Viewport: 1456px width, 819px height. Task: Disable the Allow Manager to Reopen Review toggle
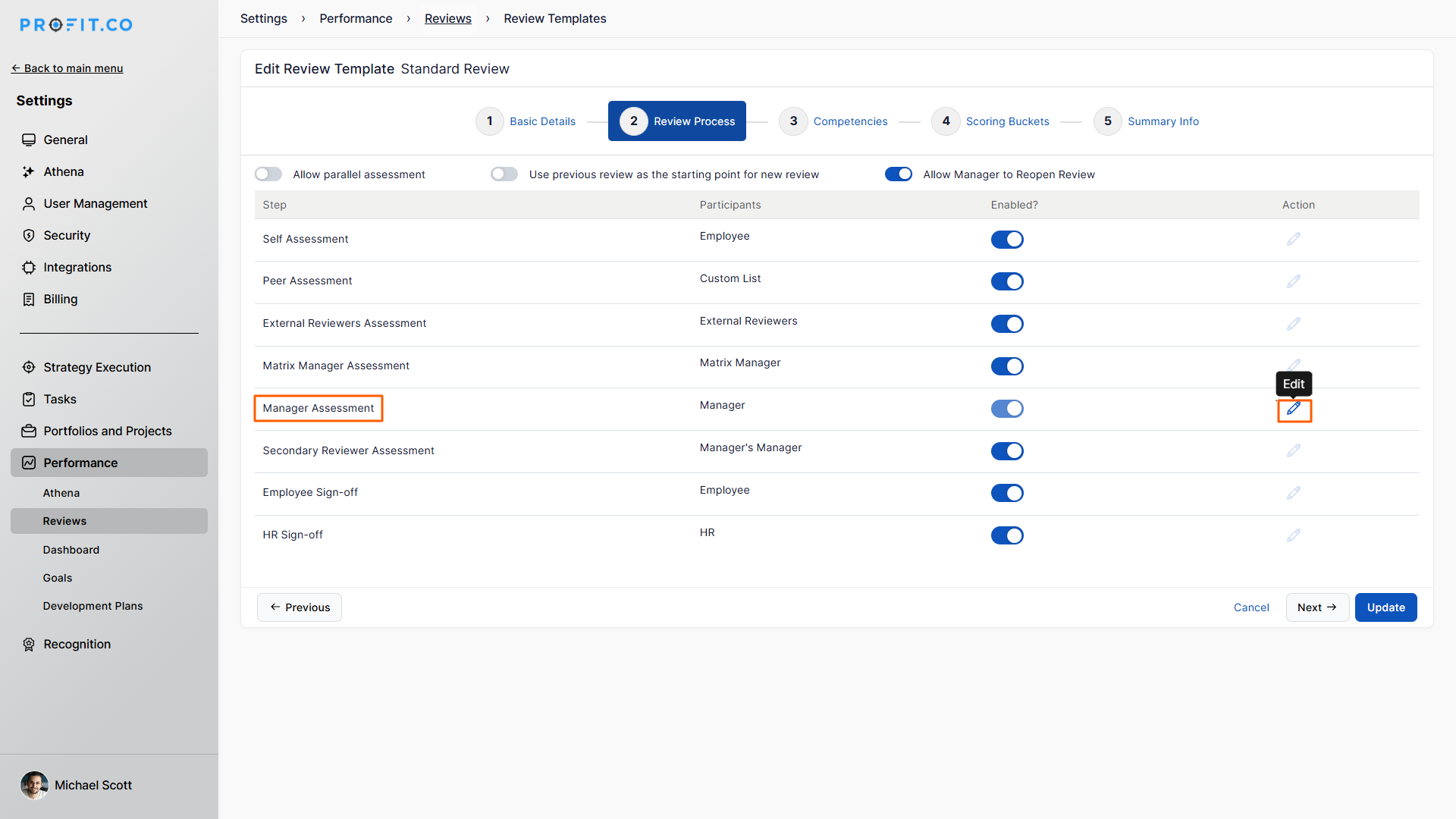coord(899,174)
